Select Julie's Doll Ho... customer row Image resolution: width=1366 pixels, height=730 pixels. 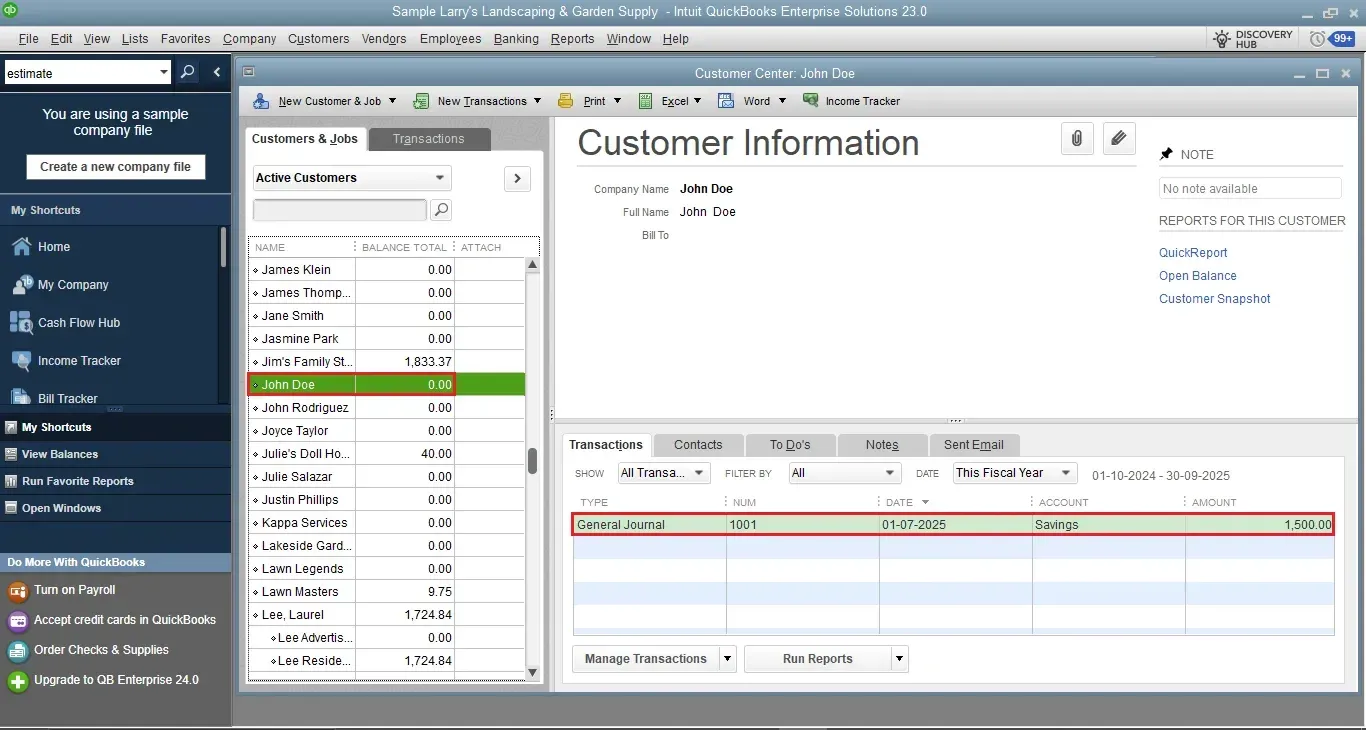pos(386,454)
